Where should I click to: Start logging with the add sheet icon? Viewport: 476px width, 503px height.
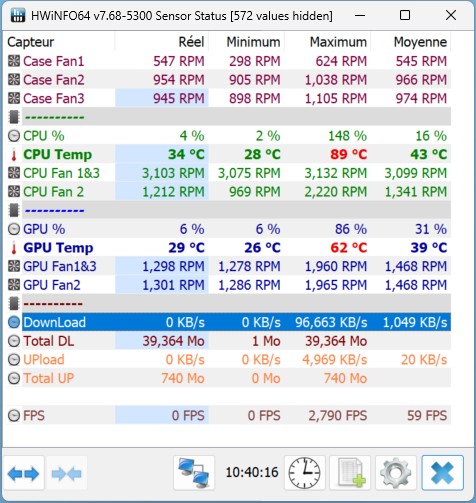(350, 473)
